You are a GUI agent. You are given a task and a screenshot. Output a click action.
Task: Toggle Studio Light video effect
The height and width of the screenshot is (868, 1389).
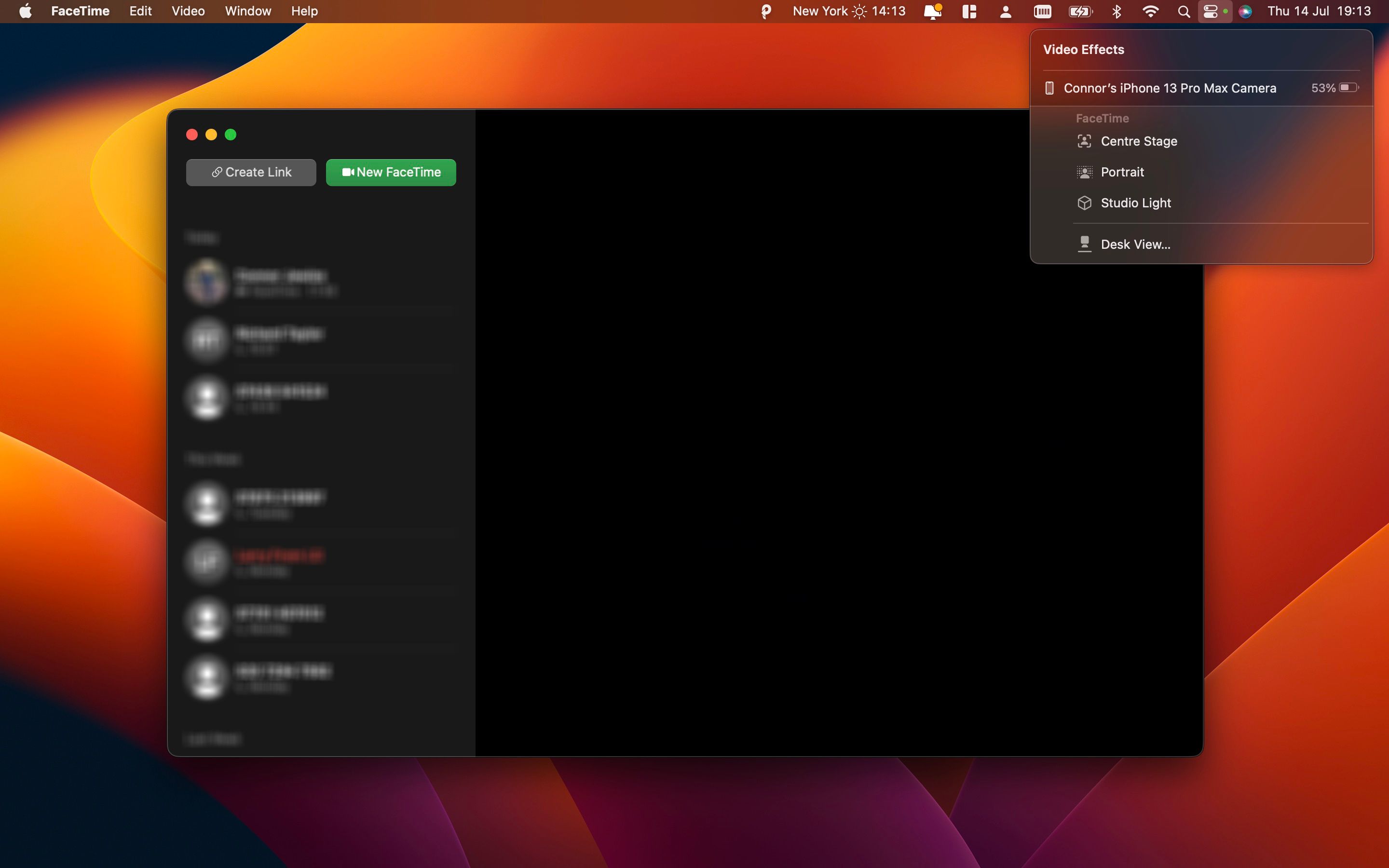1135,203
